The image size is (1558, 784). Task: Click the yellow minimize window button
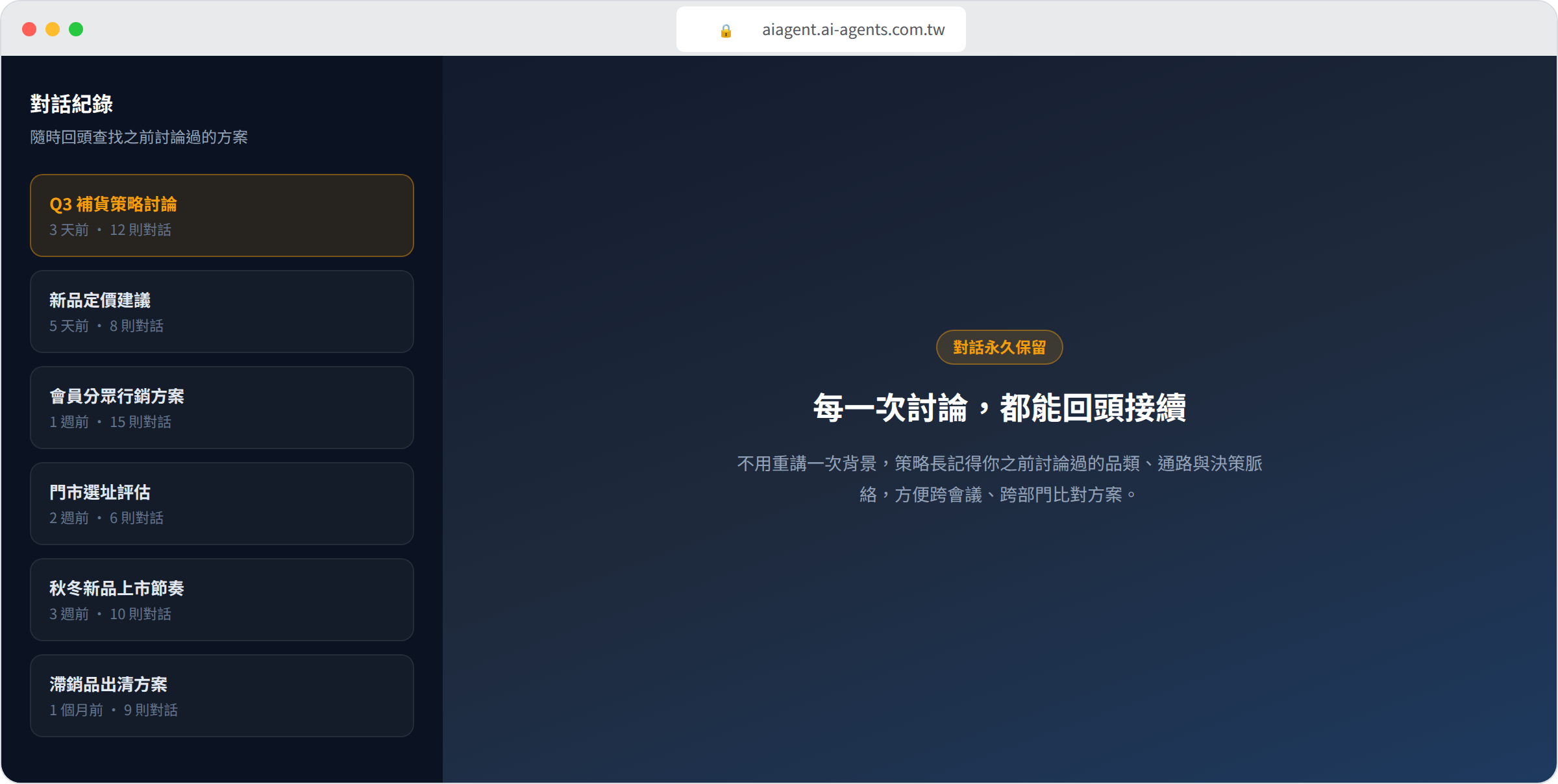(x=53, y=29)
